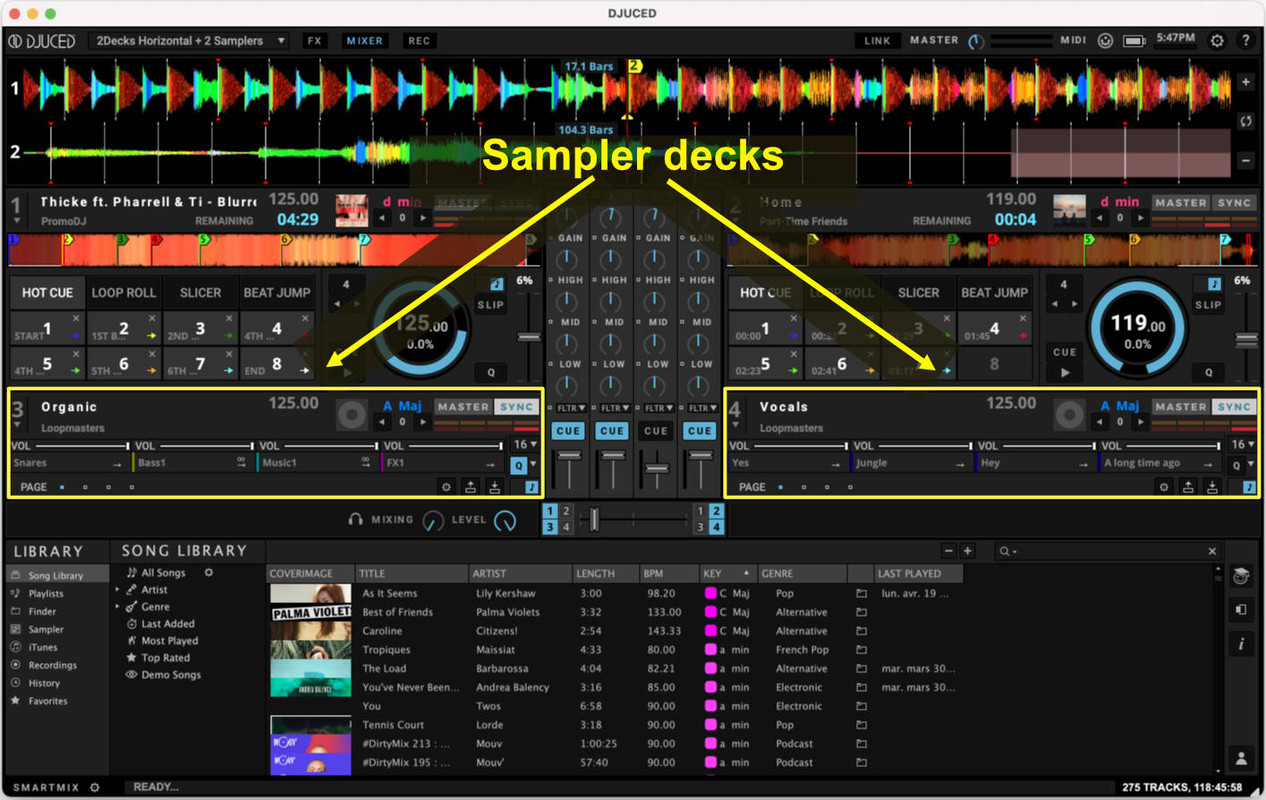Viewport: 1266px width, 800px height.
Task: Delete hot cue 1 on deck 1
Action: [76, 318]
